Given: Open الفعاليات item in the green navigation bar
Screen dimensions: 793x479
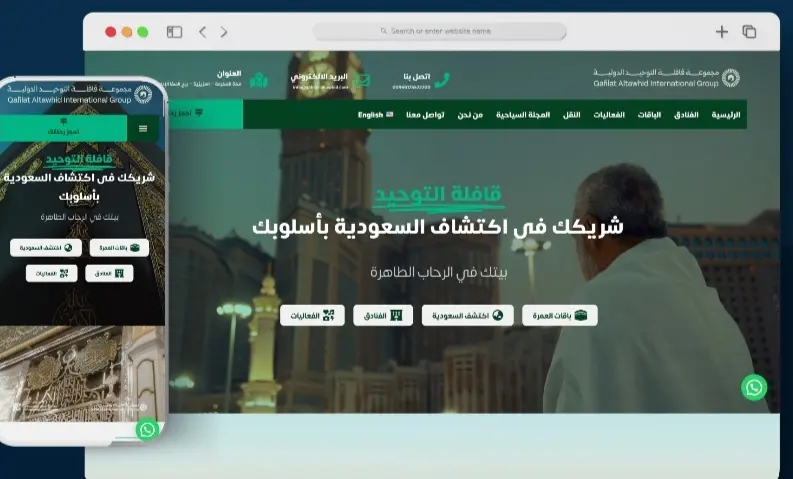Looking at the screenshot, I should tap(609, 115).
